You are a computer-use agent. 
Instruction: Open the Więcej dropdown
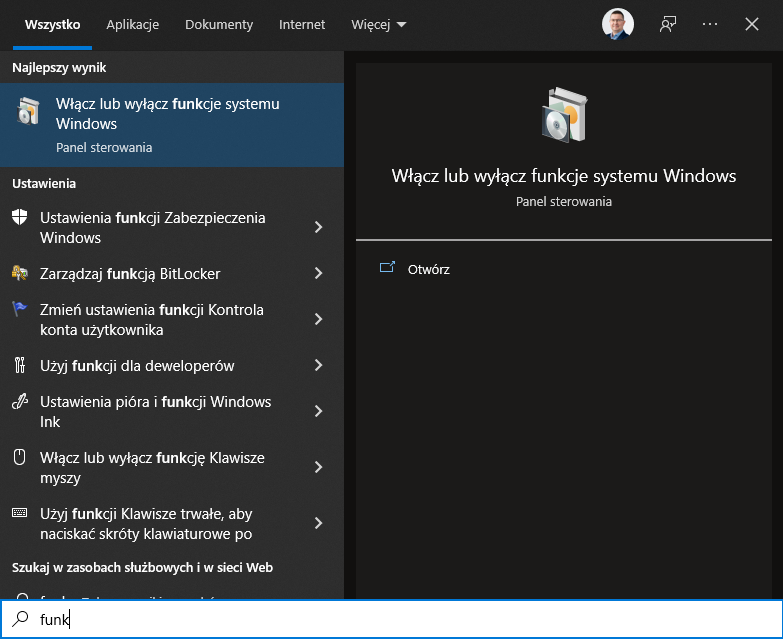point(379,24)
